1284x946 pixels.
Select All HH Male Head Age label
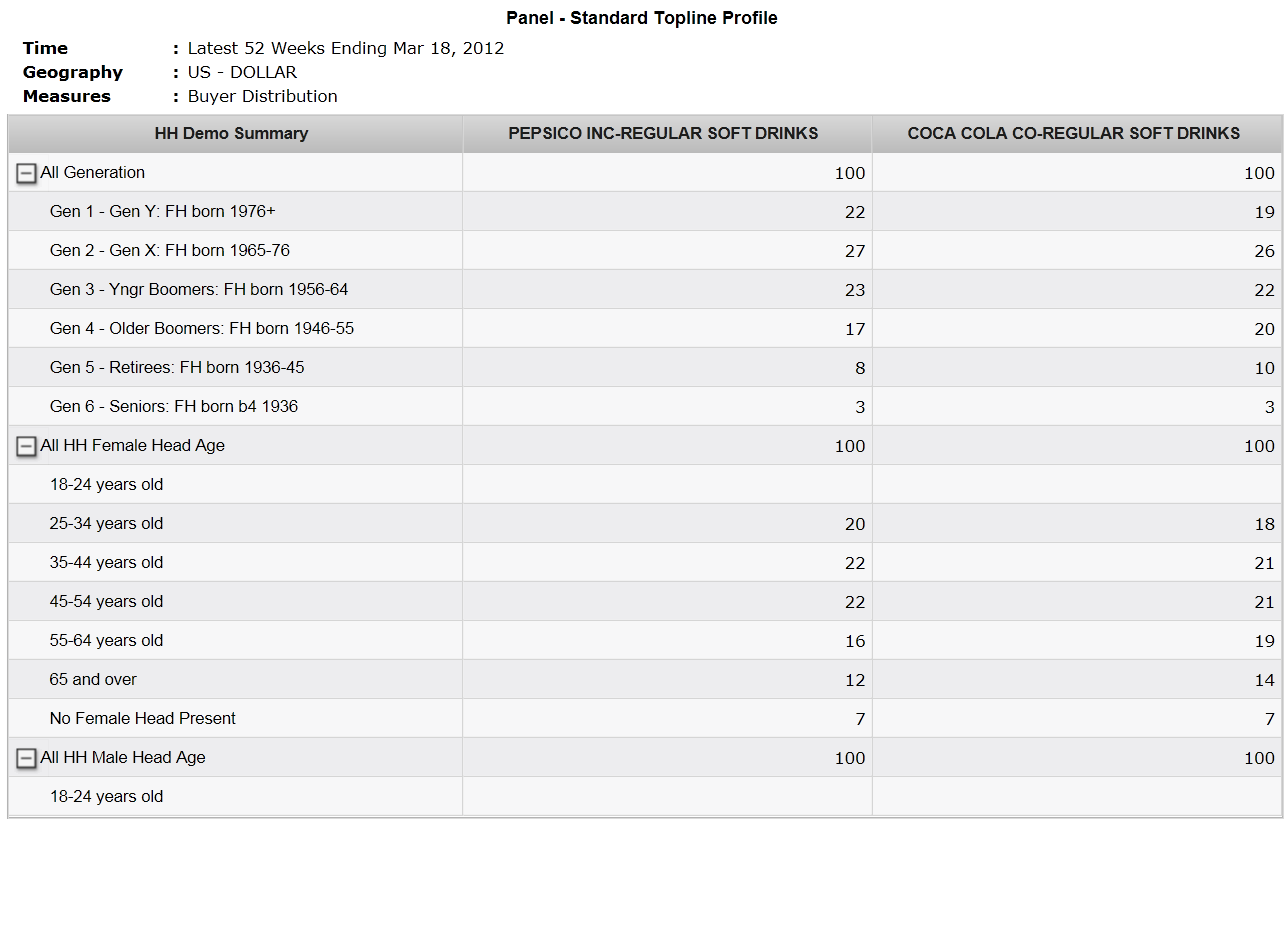(123, 757)
